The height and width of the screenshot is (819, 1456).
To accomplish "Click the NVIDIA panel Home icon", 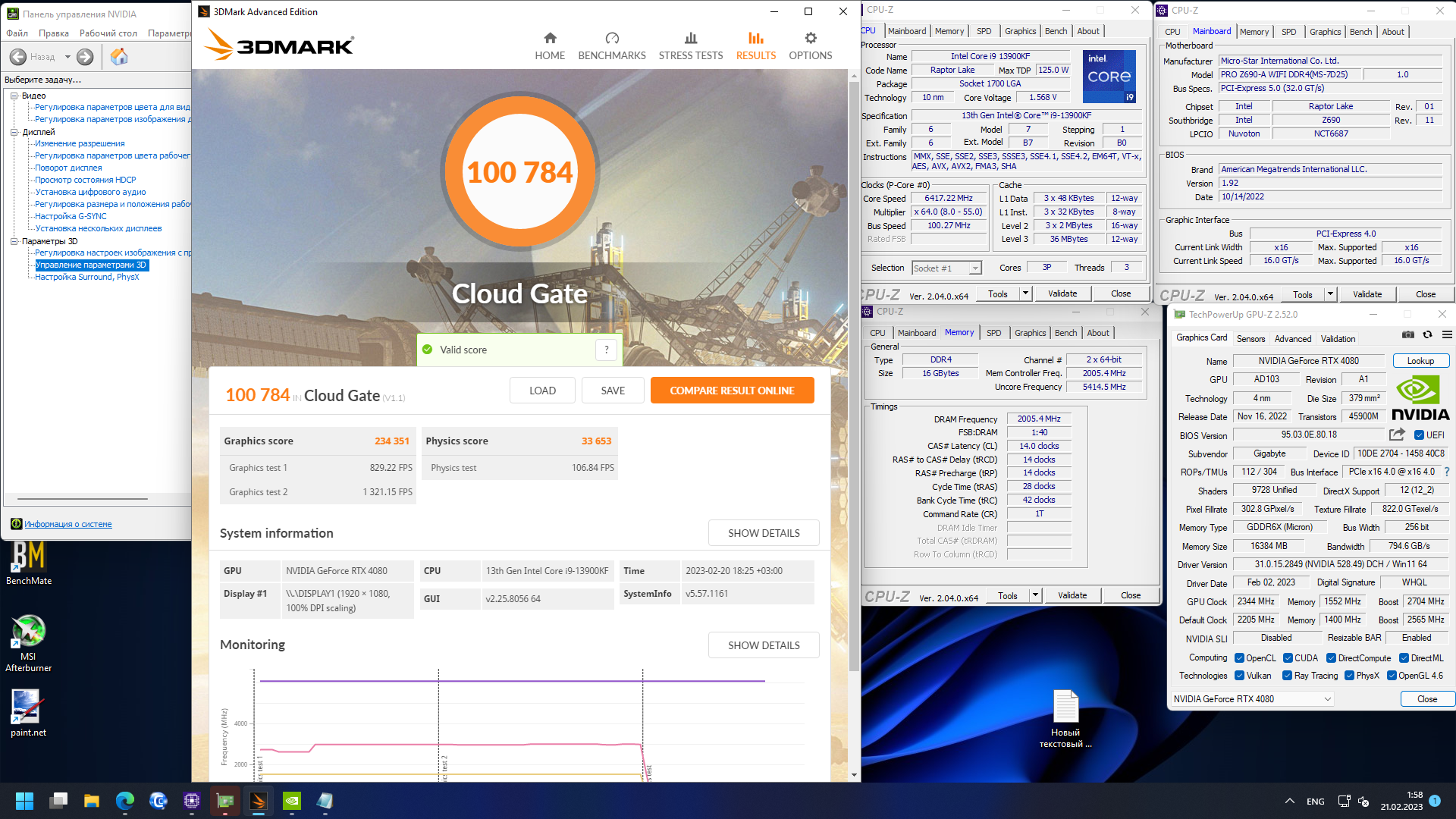I will [x=119, y=57].
